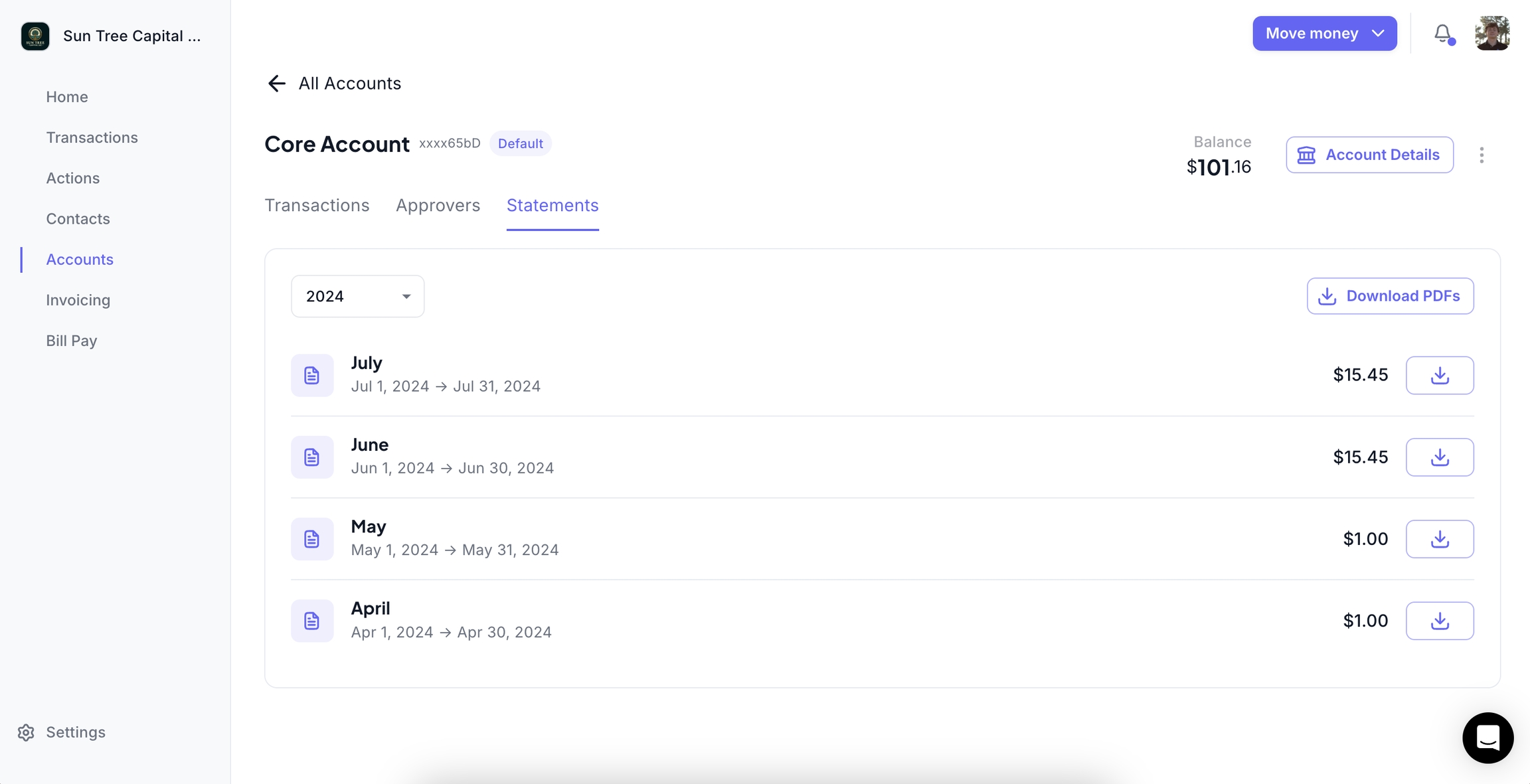Click the Sun Tree Capital logo
This screenshot has width=1530, height=784.
click(x=35, y=36)
